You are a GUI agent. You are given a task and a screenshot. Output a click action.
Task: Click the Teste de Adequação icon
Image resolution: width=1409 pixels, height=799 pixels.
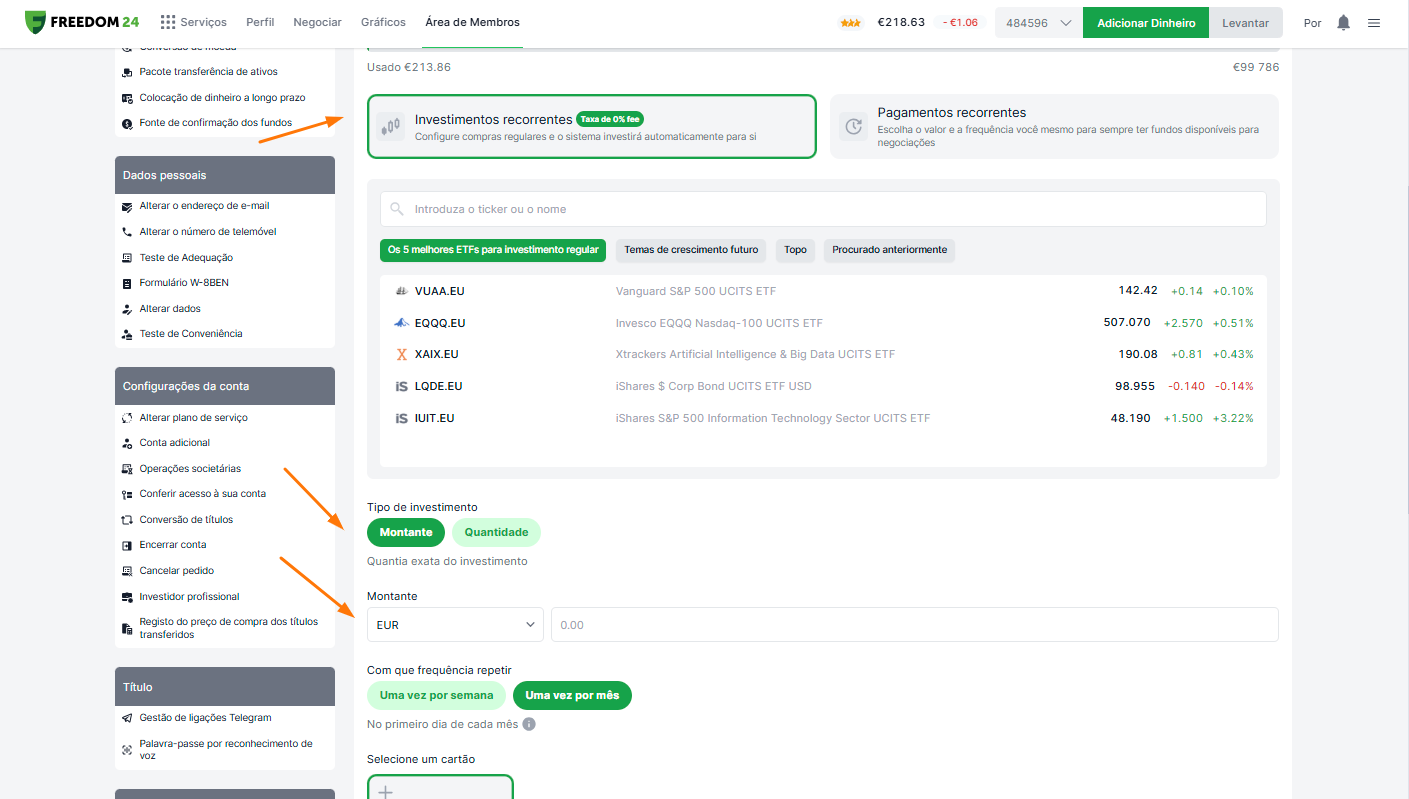pyautogui.click(x=127, y=258)
